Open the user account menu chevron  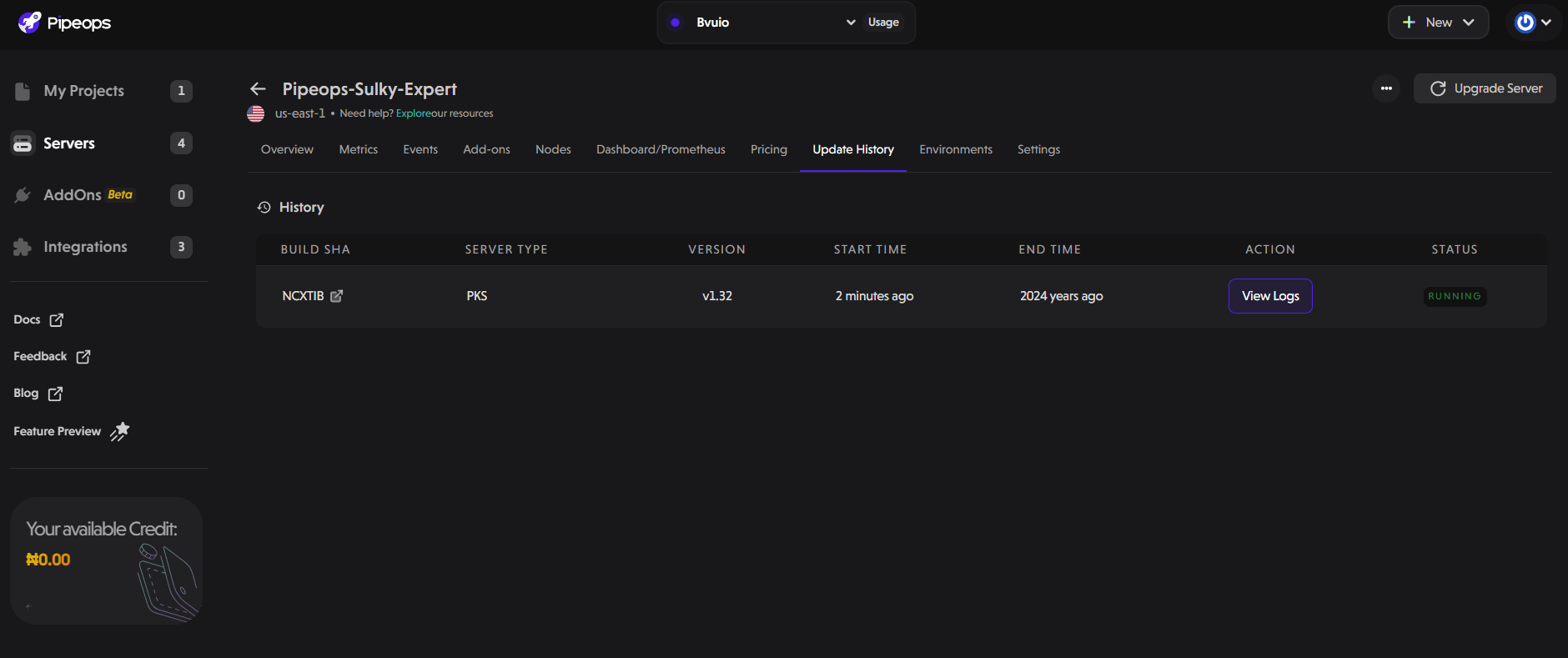point(1546,23)
